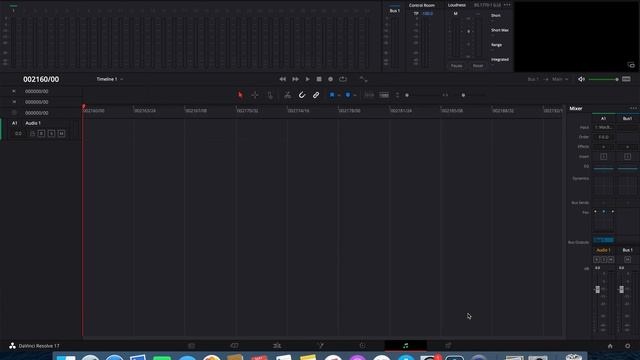Screen dimensions: 640x360
Task: Rewind the transport
Action: 282,79
